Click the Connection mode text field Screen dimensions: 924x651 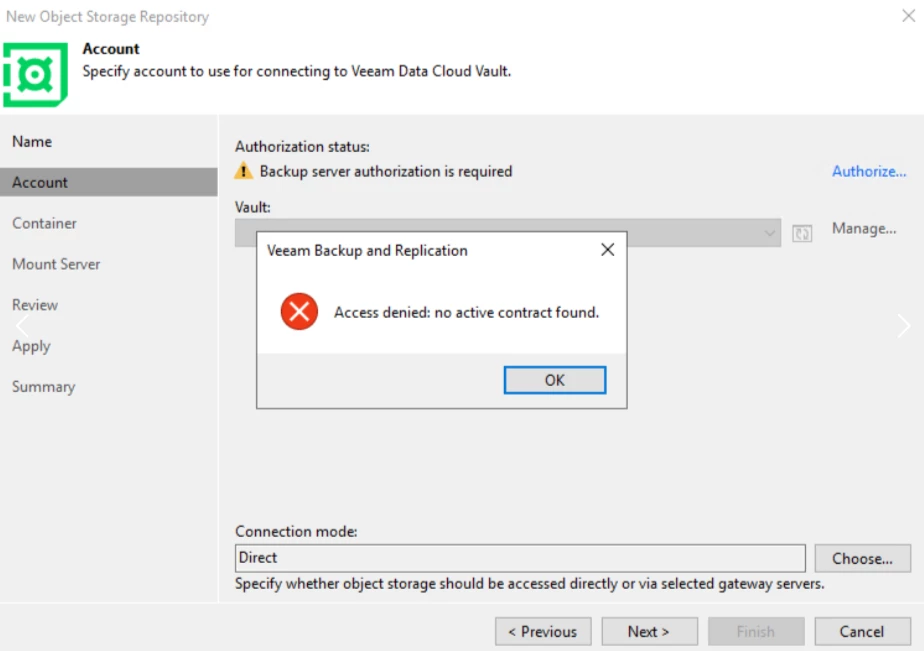point(520,558)
